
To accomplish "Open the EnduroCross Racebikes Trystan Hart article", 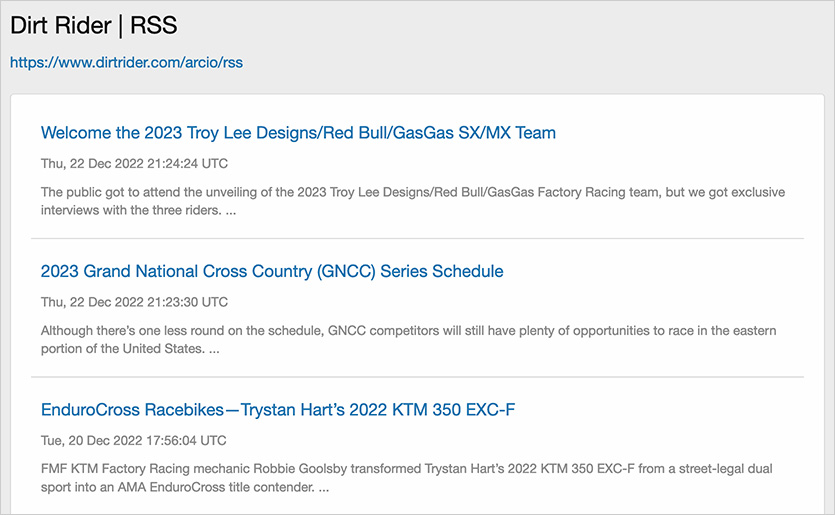I will (278, 410).
